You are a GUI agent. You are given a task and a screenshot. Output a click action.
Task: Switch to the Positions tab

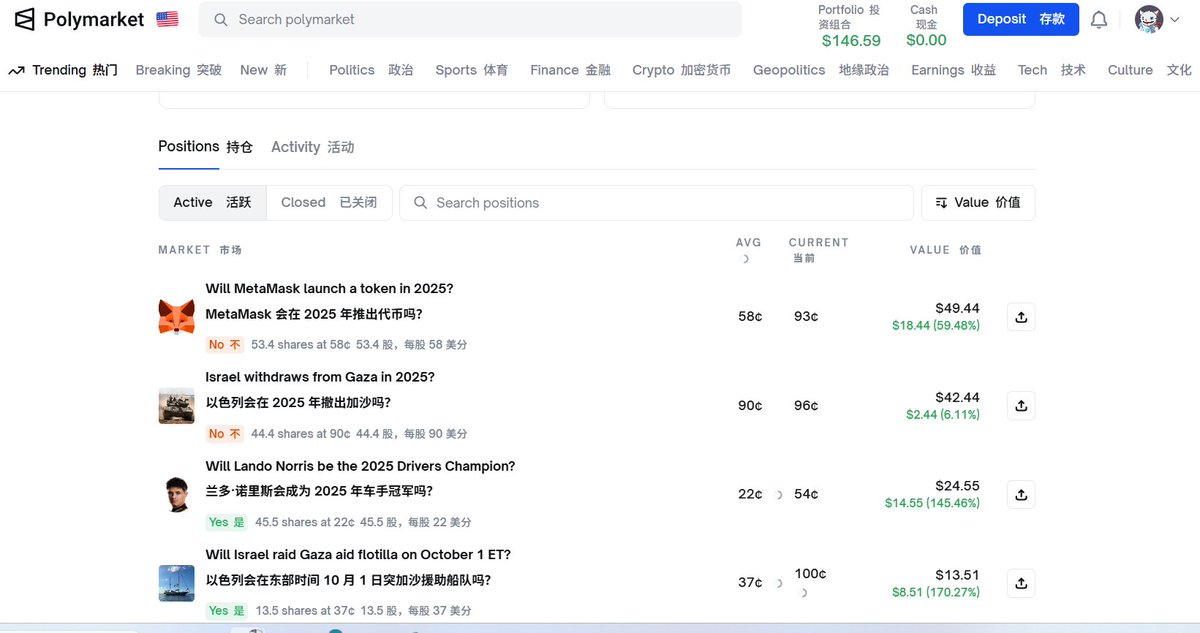tap(205, 147)
